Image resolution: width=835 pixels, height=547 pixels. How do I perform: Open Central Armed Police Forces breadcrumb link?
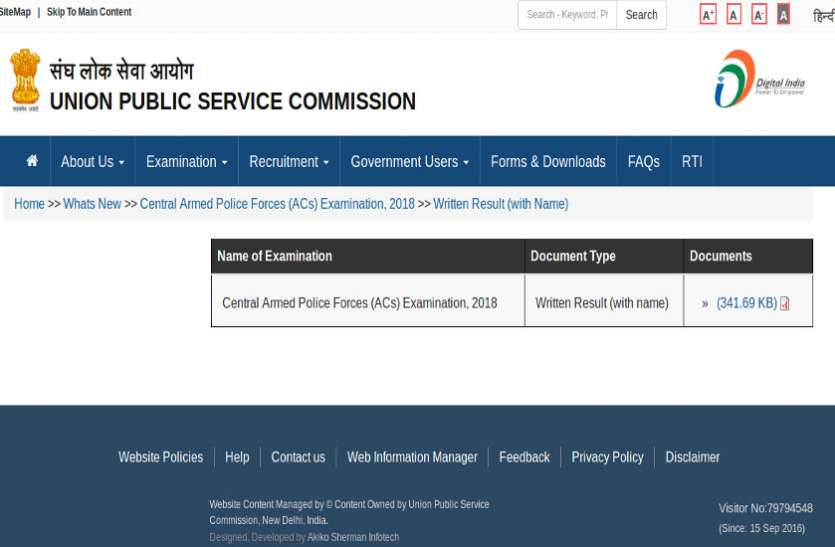277,203
